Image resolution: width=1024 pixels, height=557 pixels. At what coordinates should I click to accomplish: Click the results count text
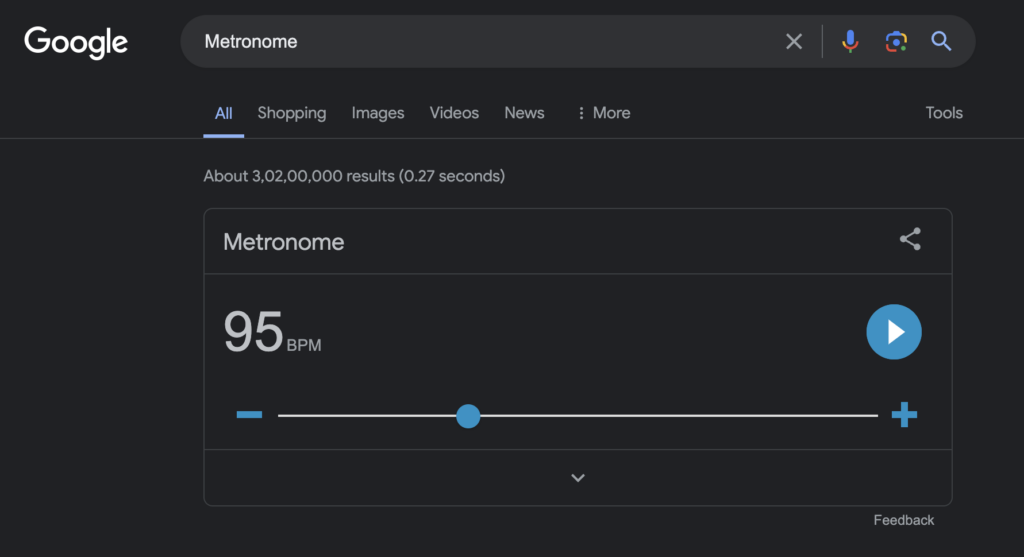tap(354, 176)
